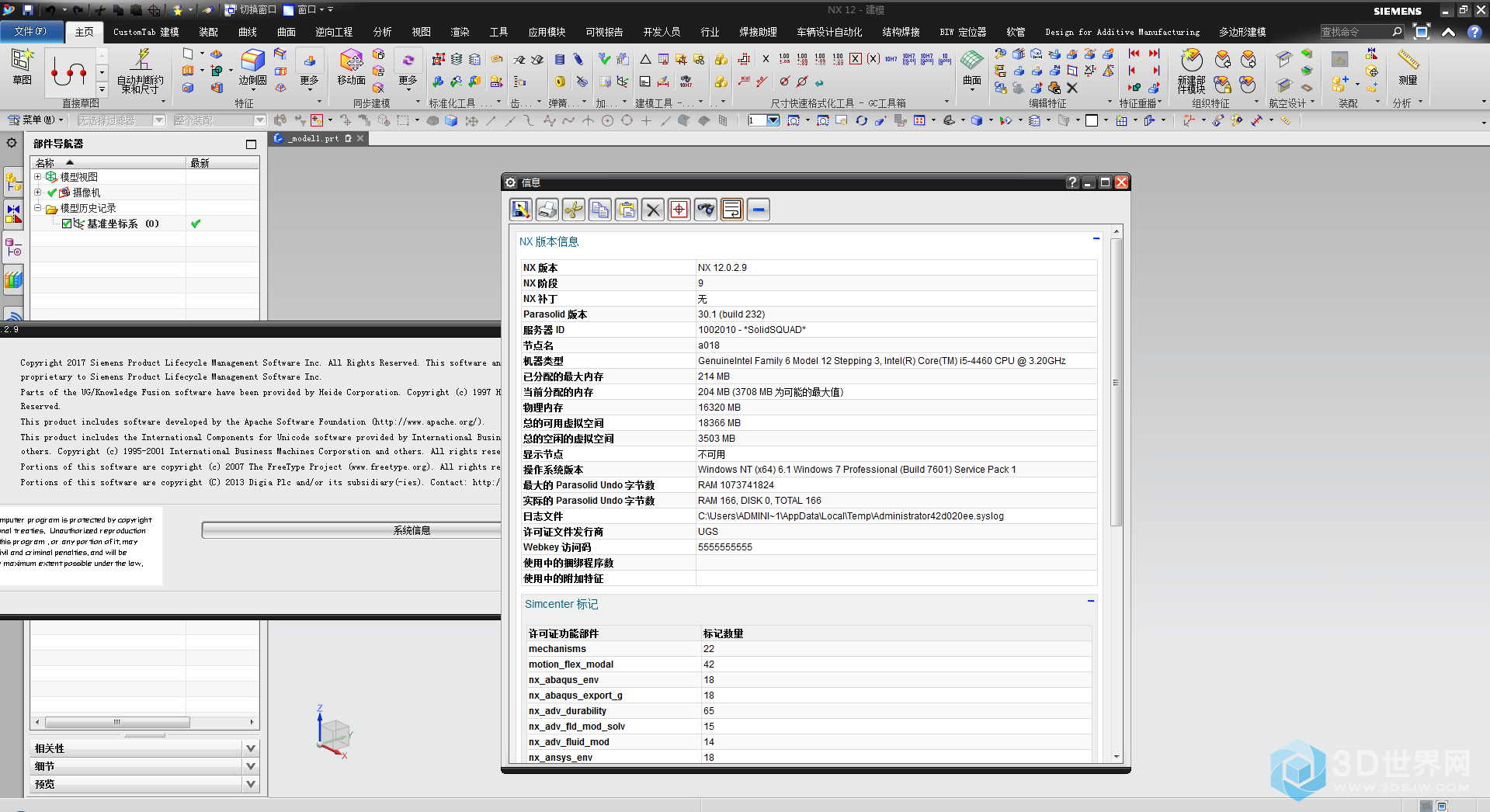Open the 测量 measure tool
1490x812 pixels.
(1408, 67)
